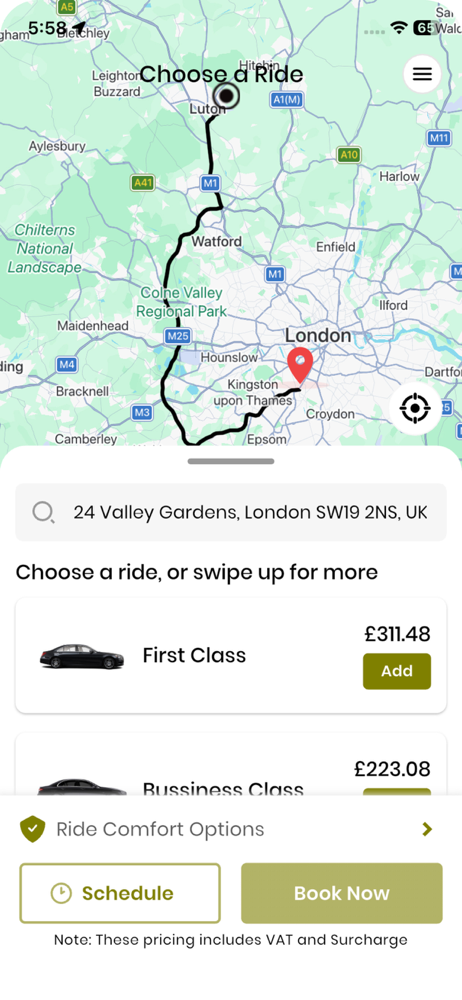Tap the red destination pin on map
This screenshot has height=1000, width=462.
(x=300, y=365)
